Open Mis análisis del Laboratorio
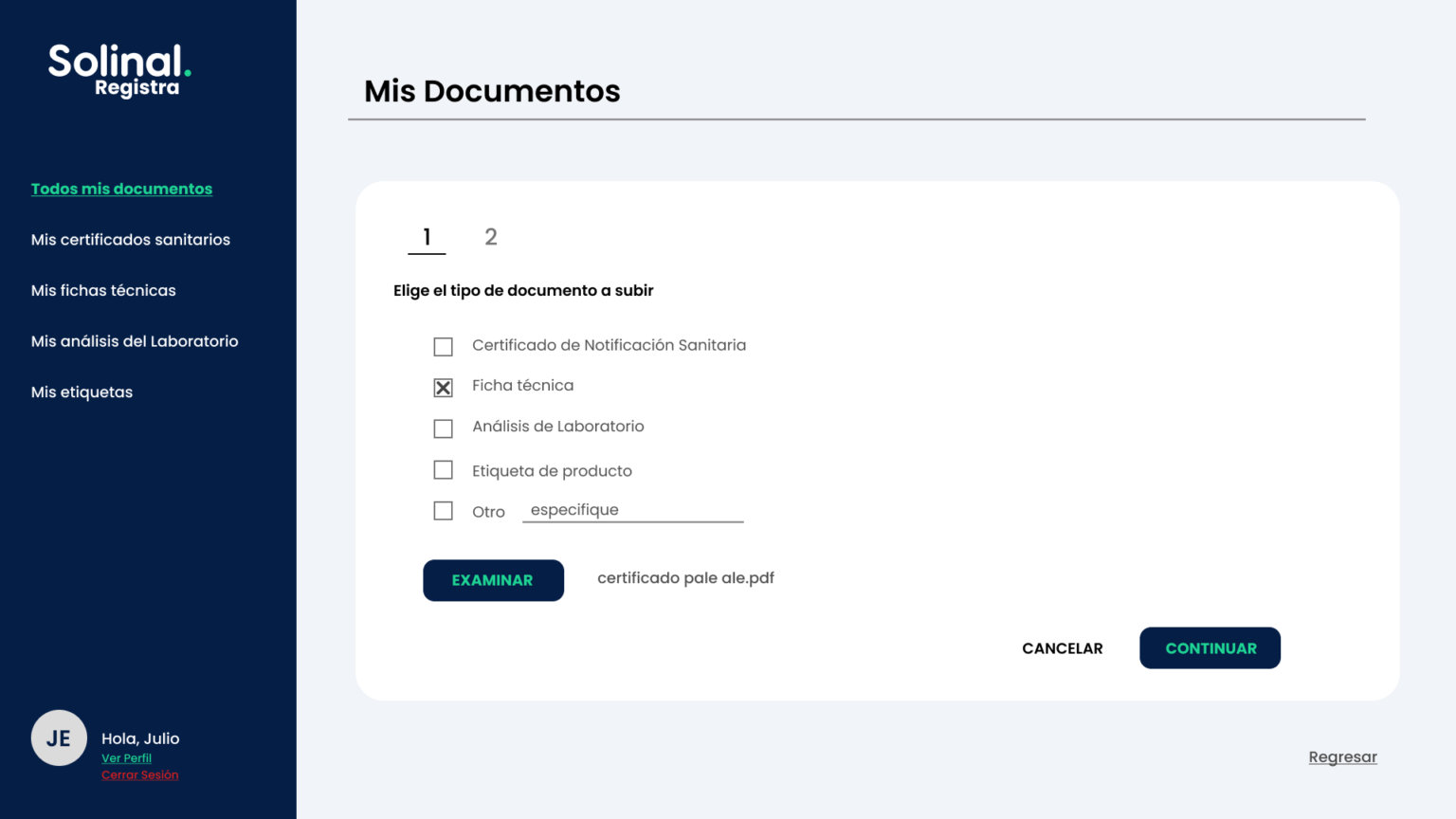Image resolution: width=1456 pixels, height=819 pixels. (x=135, y=340)
